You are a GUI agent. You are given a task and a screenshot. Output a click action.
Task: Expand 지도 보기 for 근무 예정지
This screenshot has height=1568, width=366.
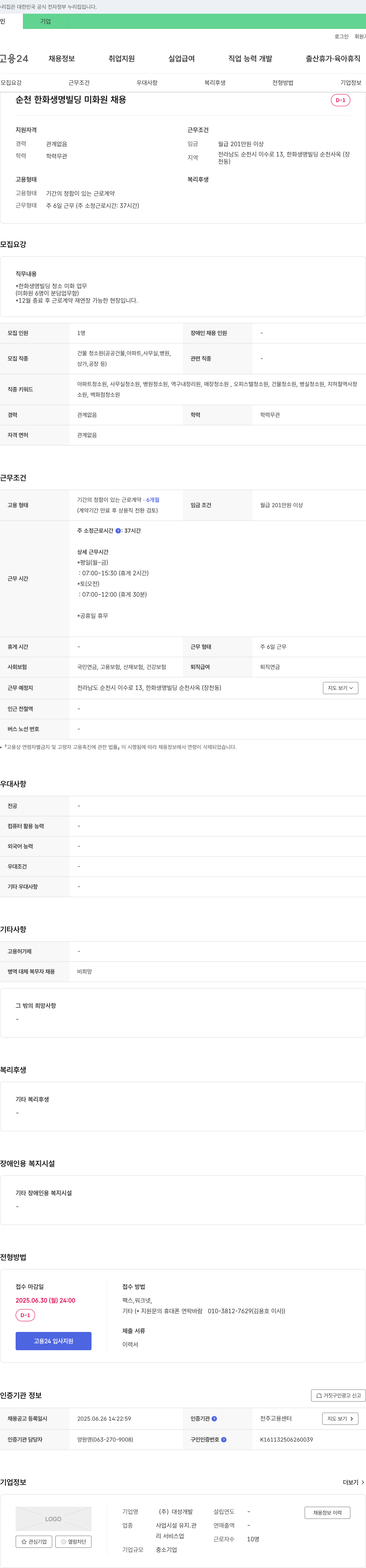340,688
